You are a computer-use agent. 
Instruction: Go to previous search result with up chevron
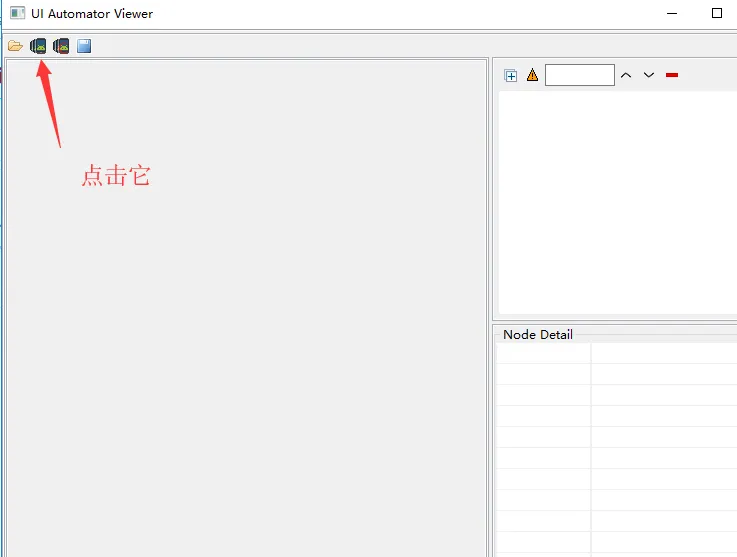point(626,75)
